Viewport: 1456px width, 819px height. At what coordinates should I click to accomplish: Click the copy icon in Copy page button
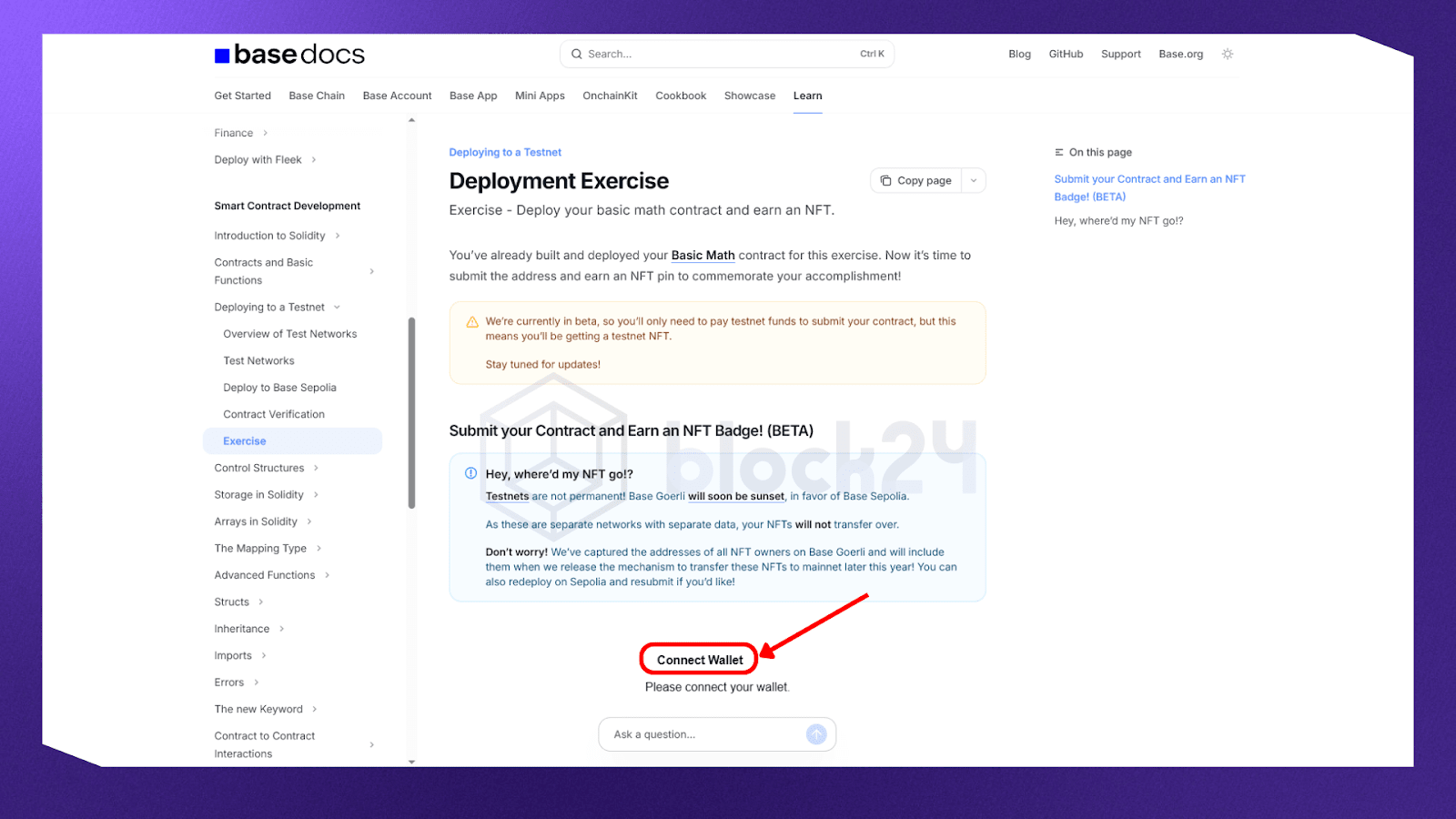885,181
